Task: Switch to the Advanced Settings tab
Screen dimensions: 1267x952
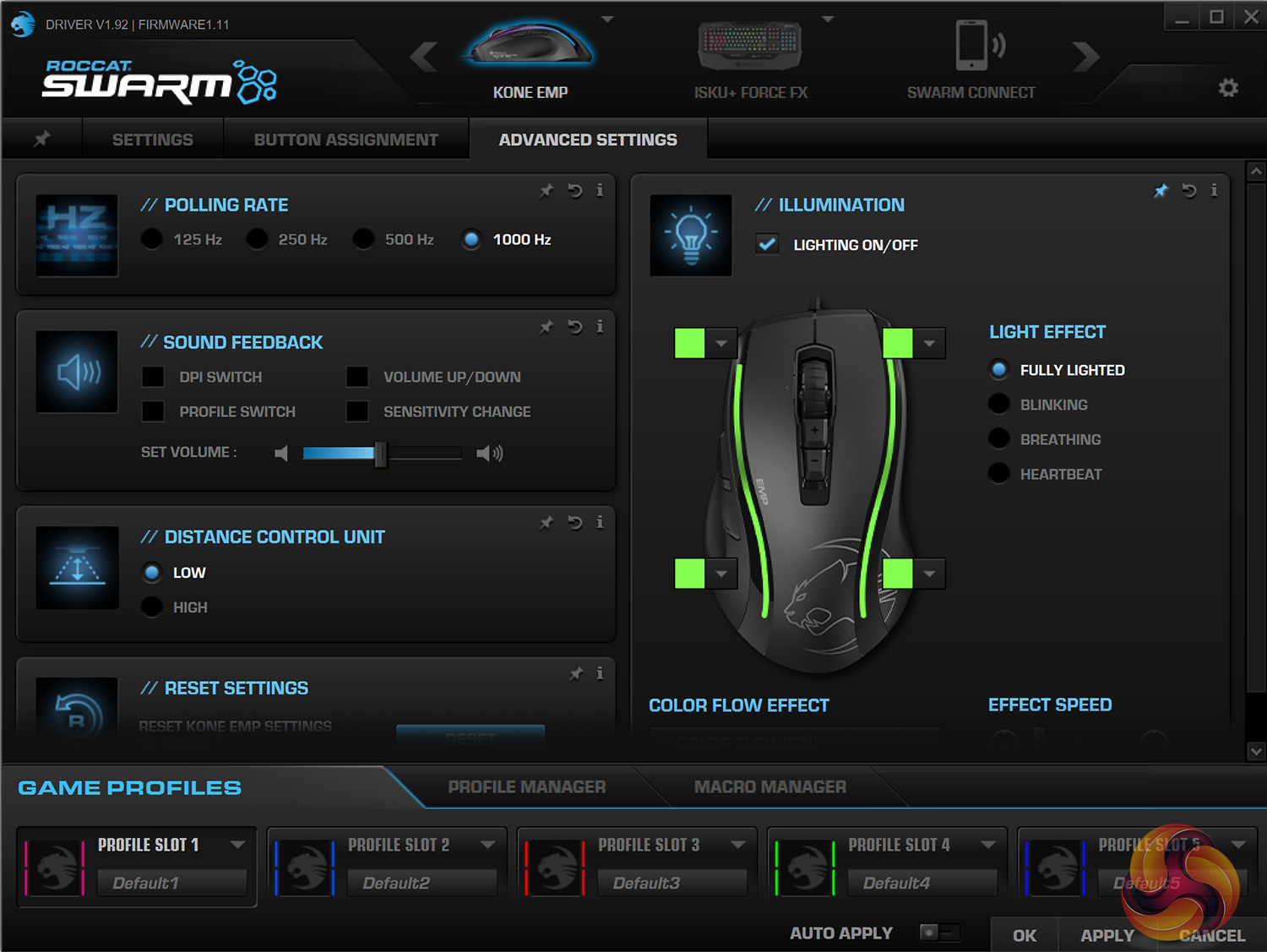Action: click(588, 139)
